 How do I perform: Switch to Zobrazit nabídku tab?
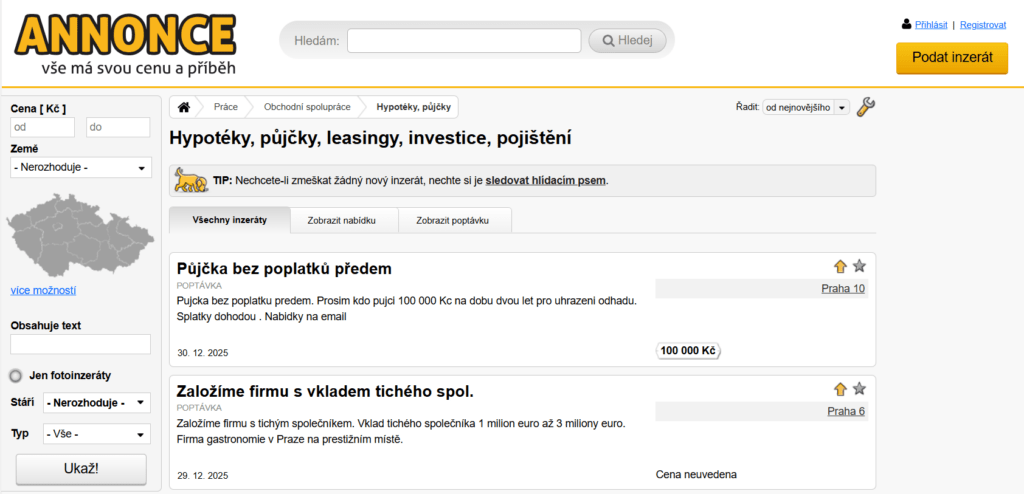(344, 220)
